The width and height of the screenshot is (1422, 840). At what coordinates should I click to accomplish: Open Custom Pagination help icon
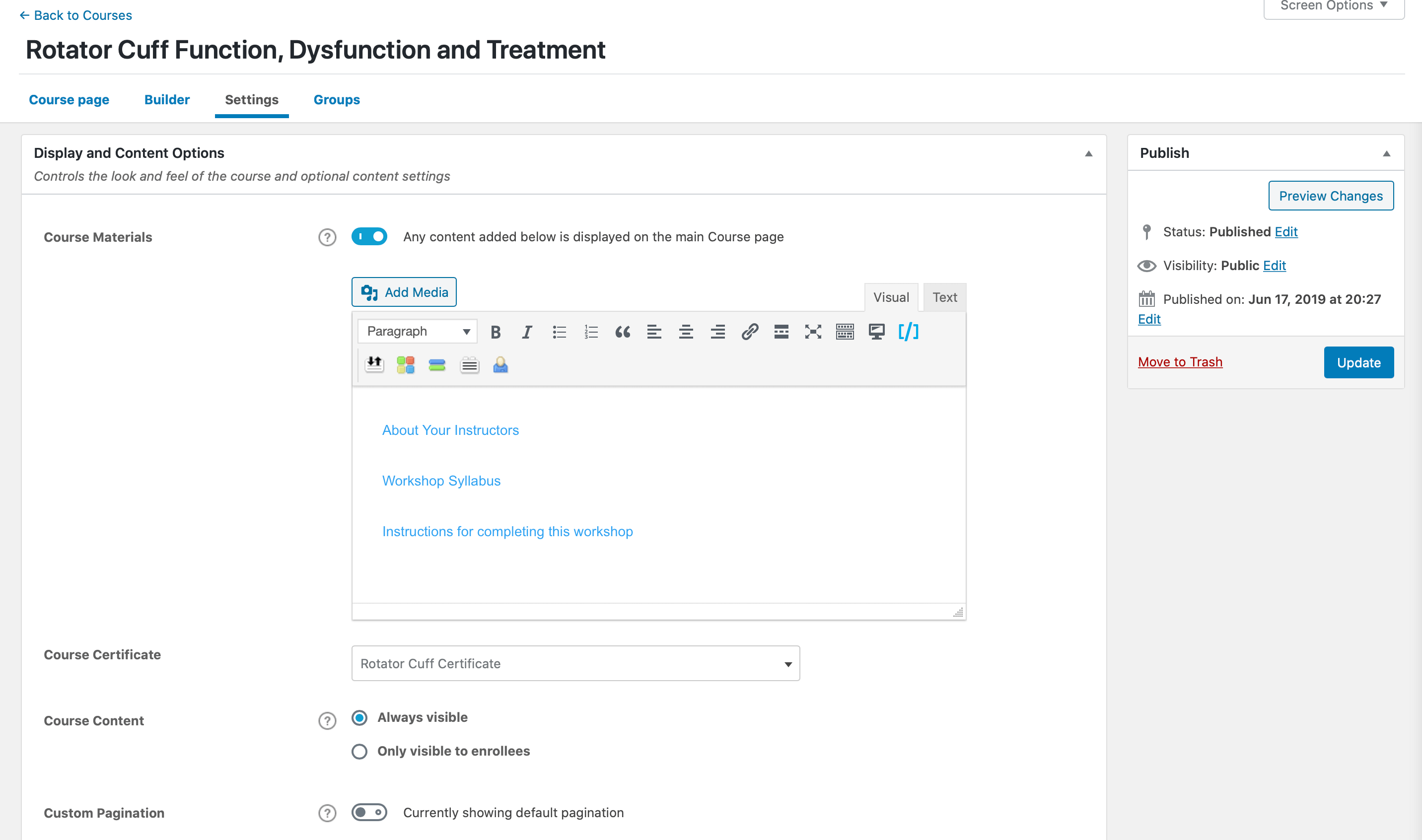(327, 813)
